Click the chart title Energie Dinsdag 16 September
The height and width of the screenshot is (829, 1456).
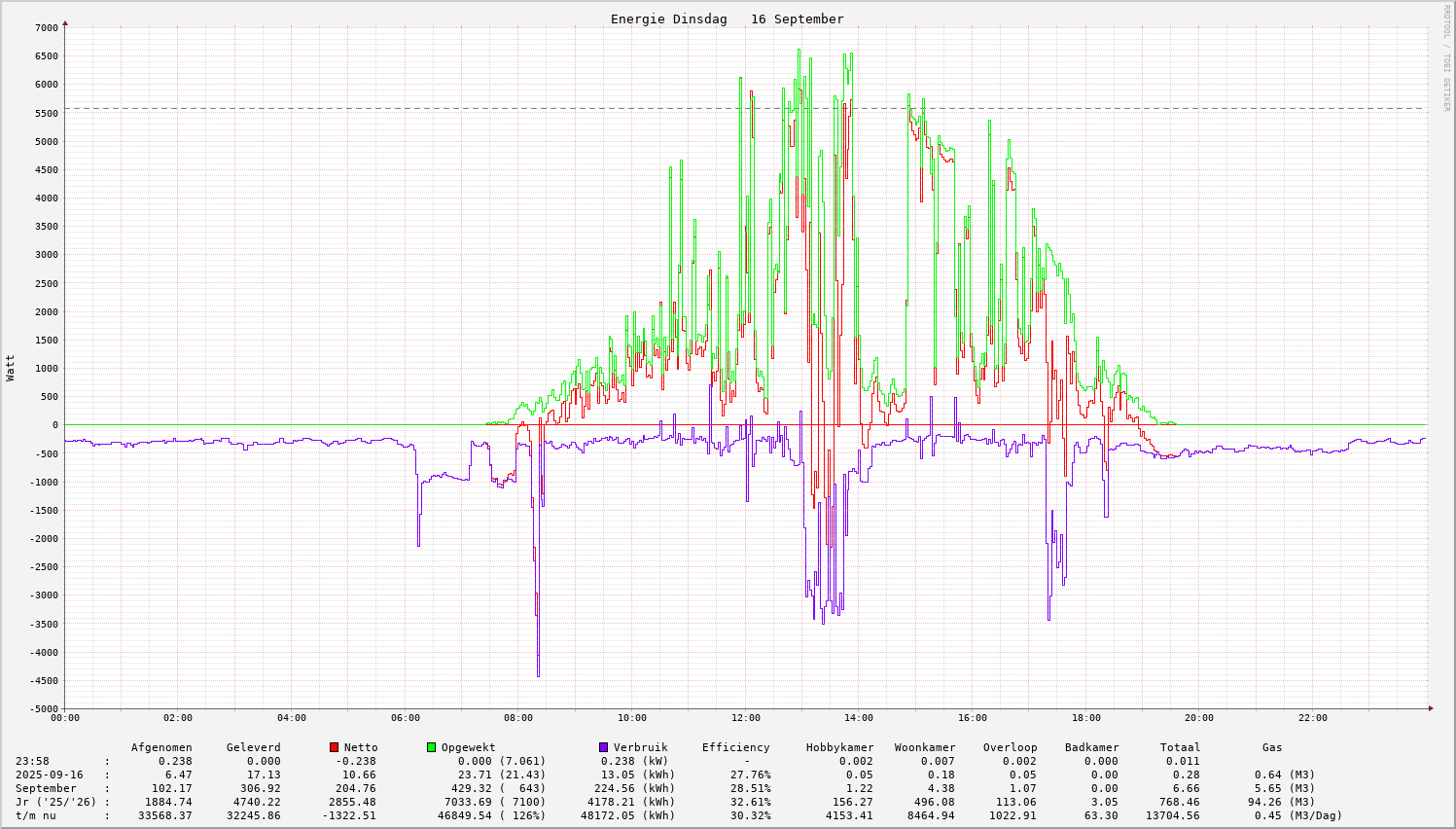pyautogui.click(x=727, y=19)
